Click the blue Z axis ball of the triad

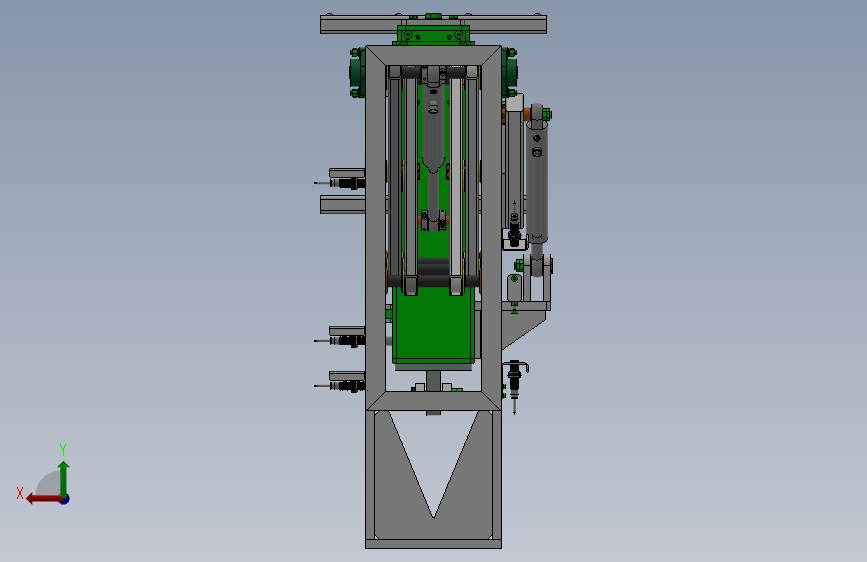pyautogui.click(x=65, y=499)
